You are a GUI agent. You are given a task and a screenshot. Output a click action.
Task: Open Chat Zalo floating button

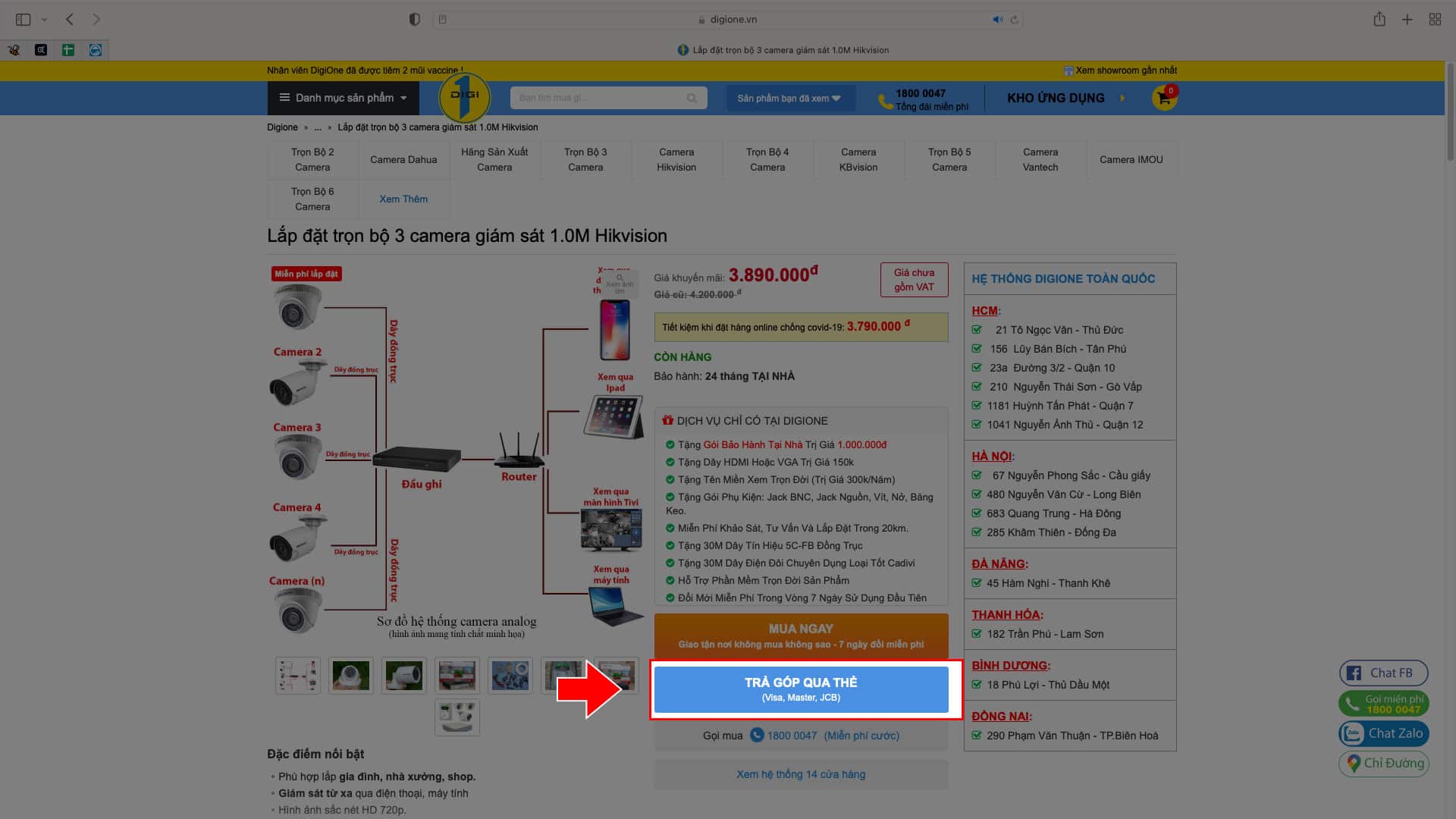click(1383, 733)
